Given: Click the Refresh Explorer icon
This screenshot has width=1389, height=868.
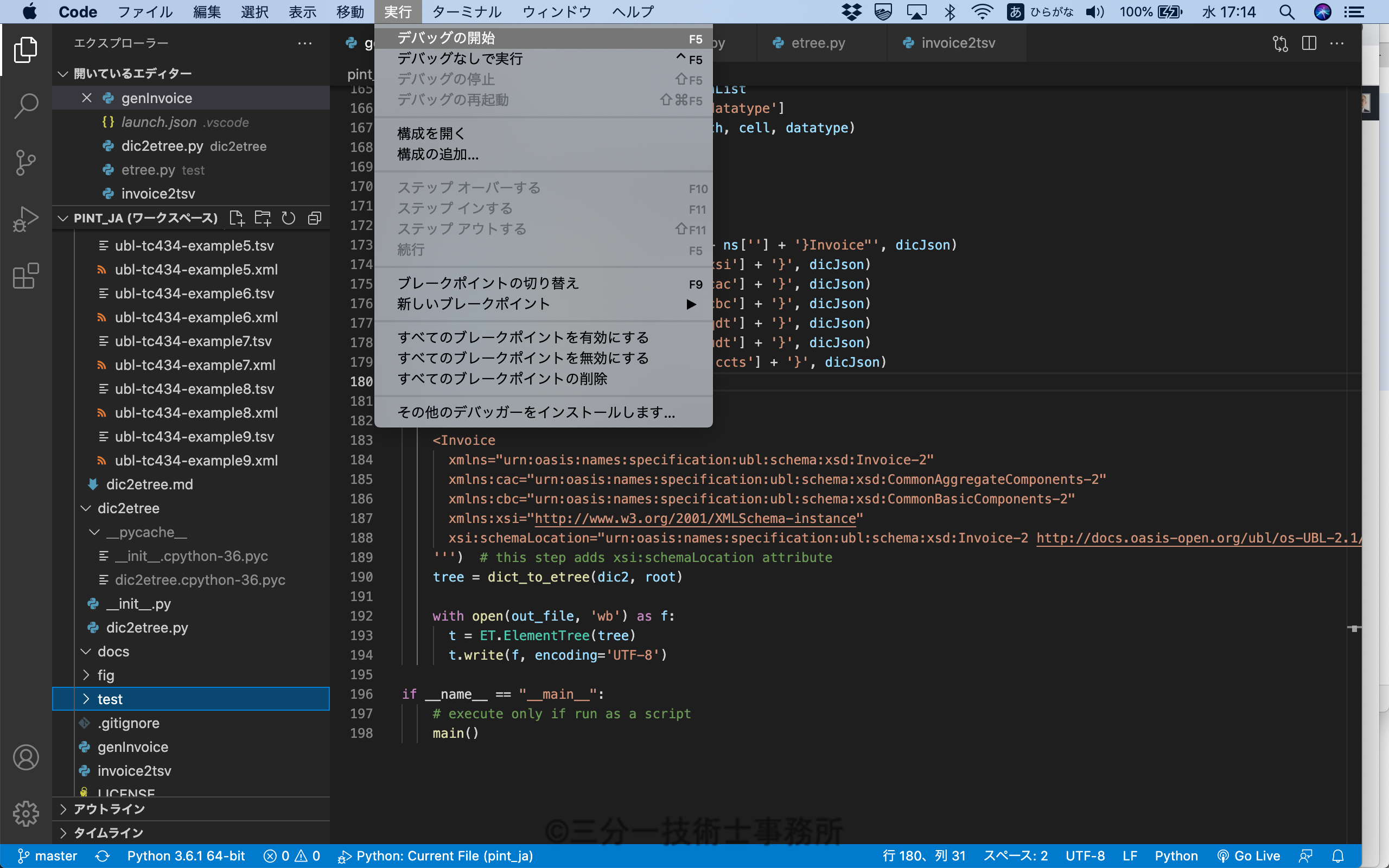Looking at the screenshot, I should point(289,218).
